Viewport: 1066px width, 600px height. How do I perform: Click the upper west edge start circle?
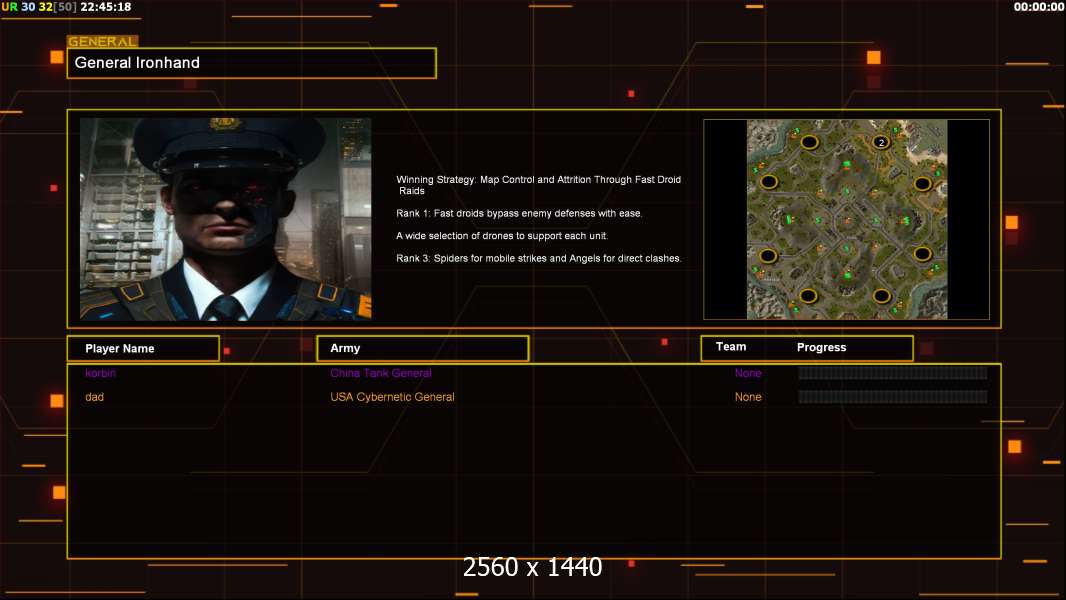tap(768, 181)
